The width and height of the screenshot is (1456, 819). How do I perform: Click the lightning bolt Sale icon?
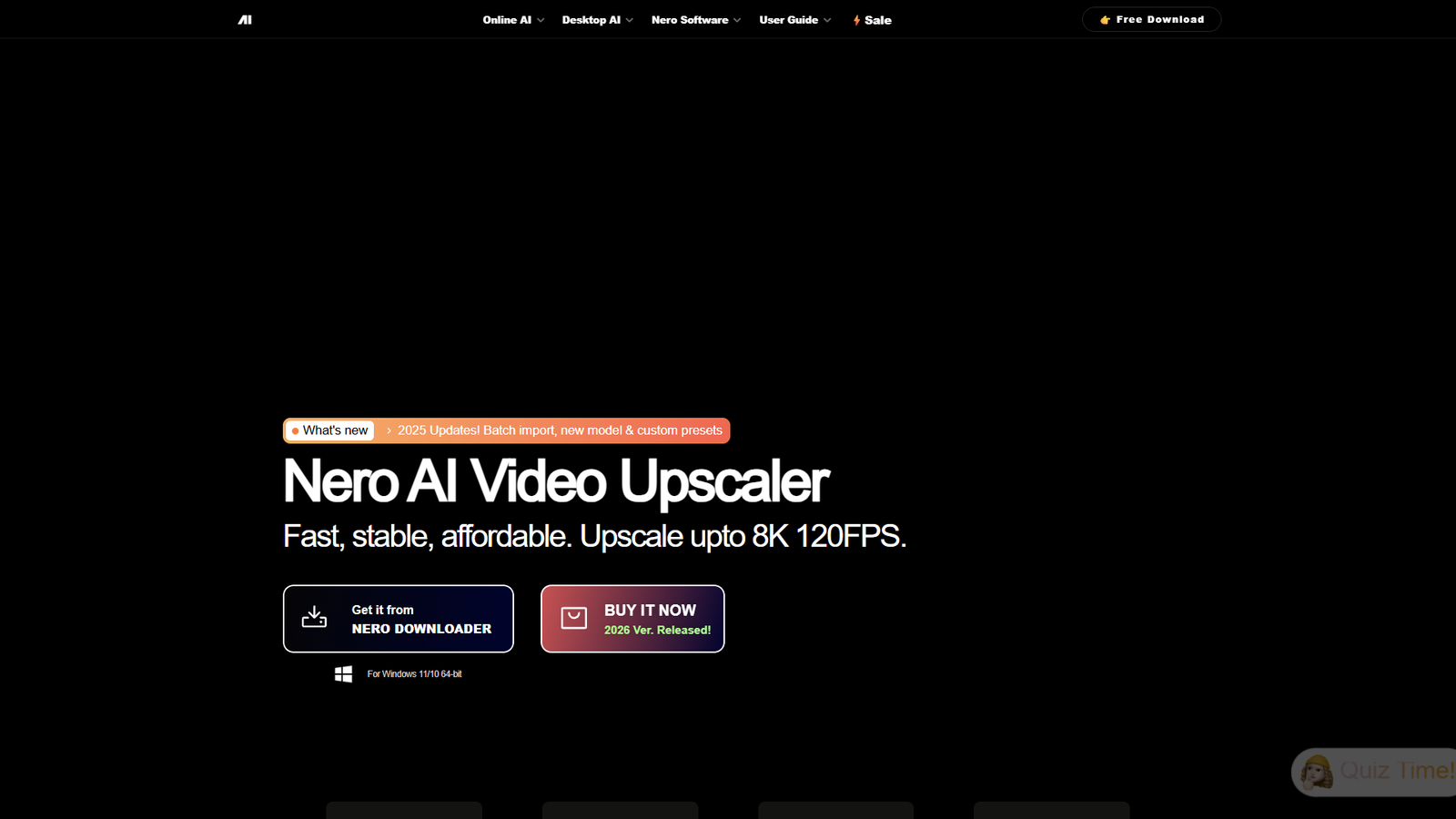[856, 20]
